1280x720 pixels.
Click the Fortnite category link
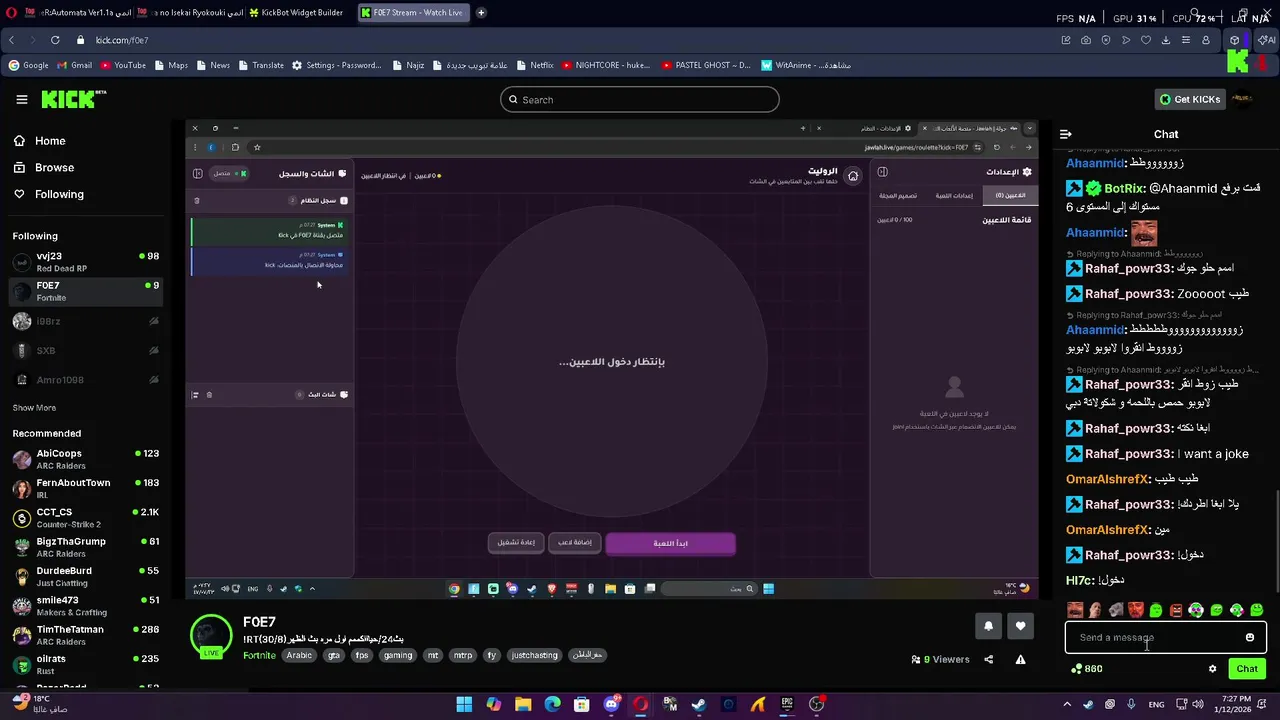(259, 656)
